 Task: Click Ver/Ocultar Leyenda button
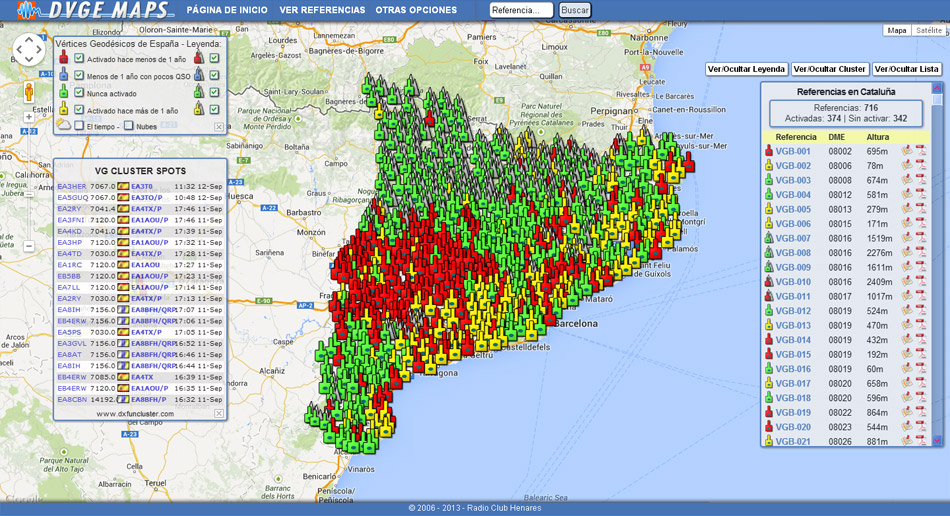[x=746, y=69]
